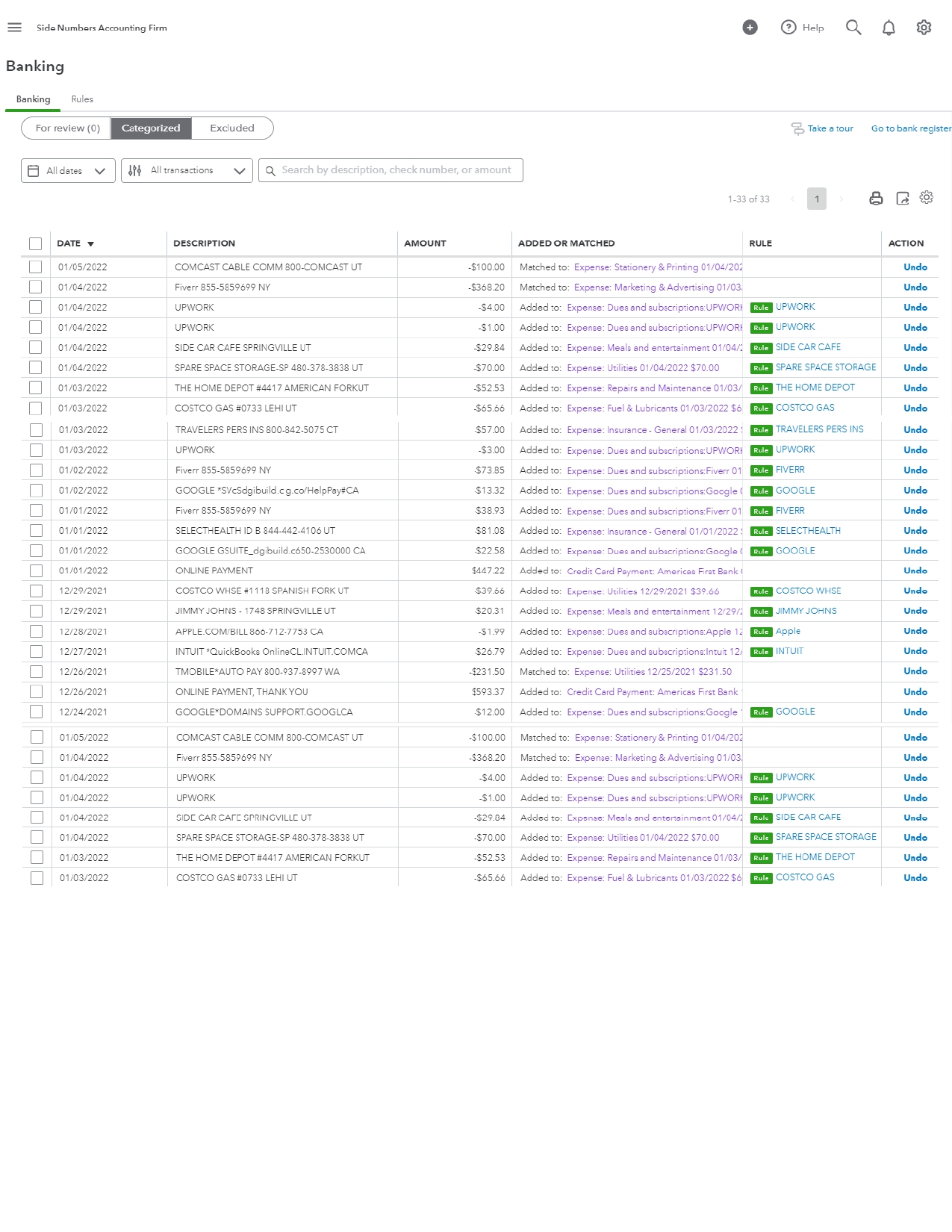The width and height of the screenshot is (952, 1232).
Task: Click the RULE column header
Action: [760, 243]
